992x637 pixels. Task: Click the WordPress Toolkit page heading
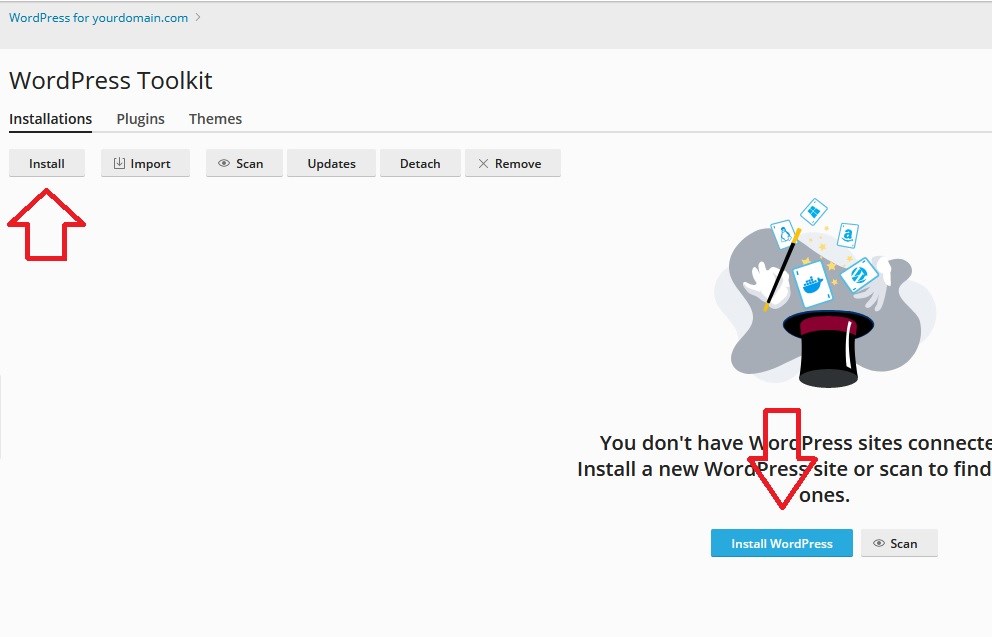111,81
